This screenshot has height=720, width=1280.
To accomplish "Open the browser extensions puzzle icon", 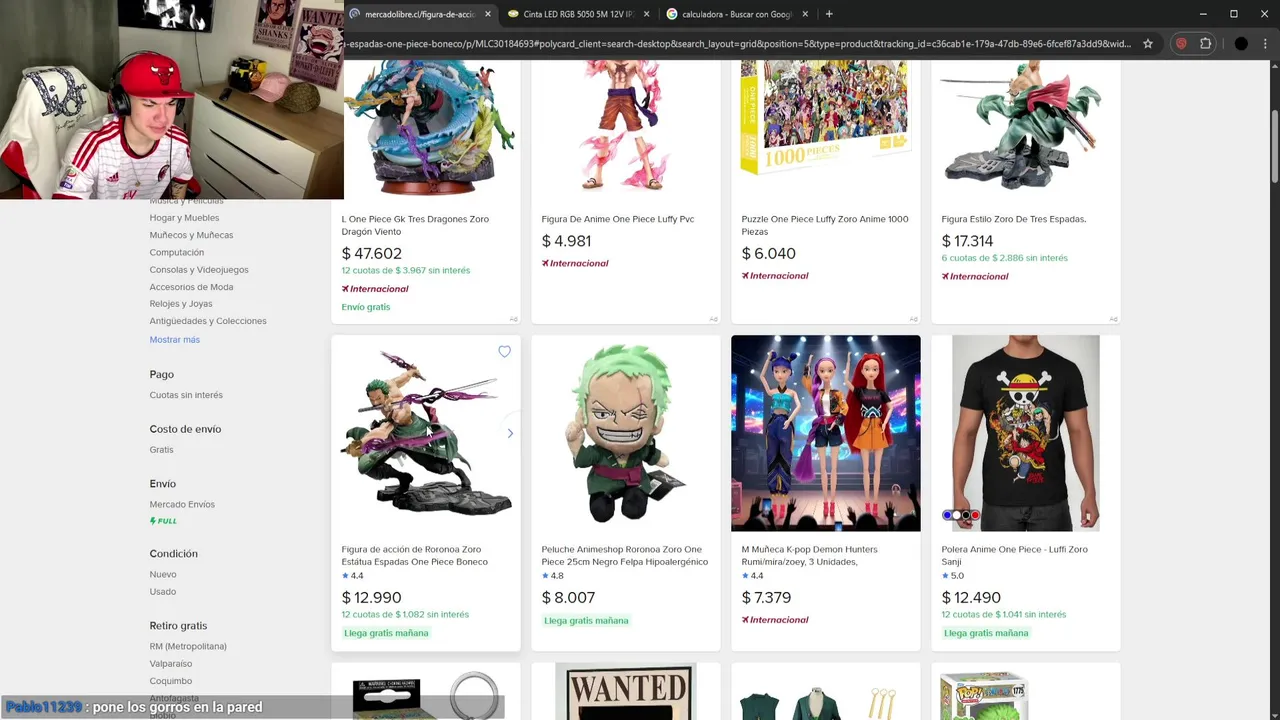I will pos(1206,44).
